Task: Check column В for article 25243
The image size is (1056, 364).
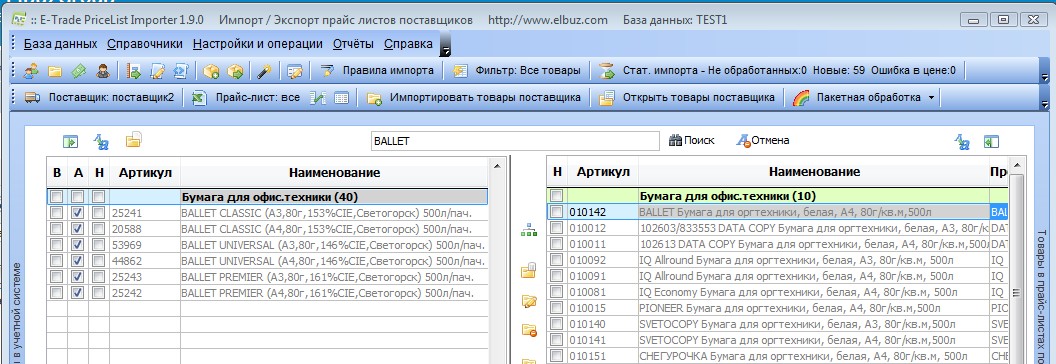Action: coord(57,277)
